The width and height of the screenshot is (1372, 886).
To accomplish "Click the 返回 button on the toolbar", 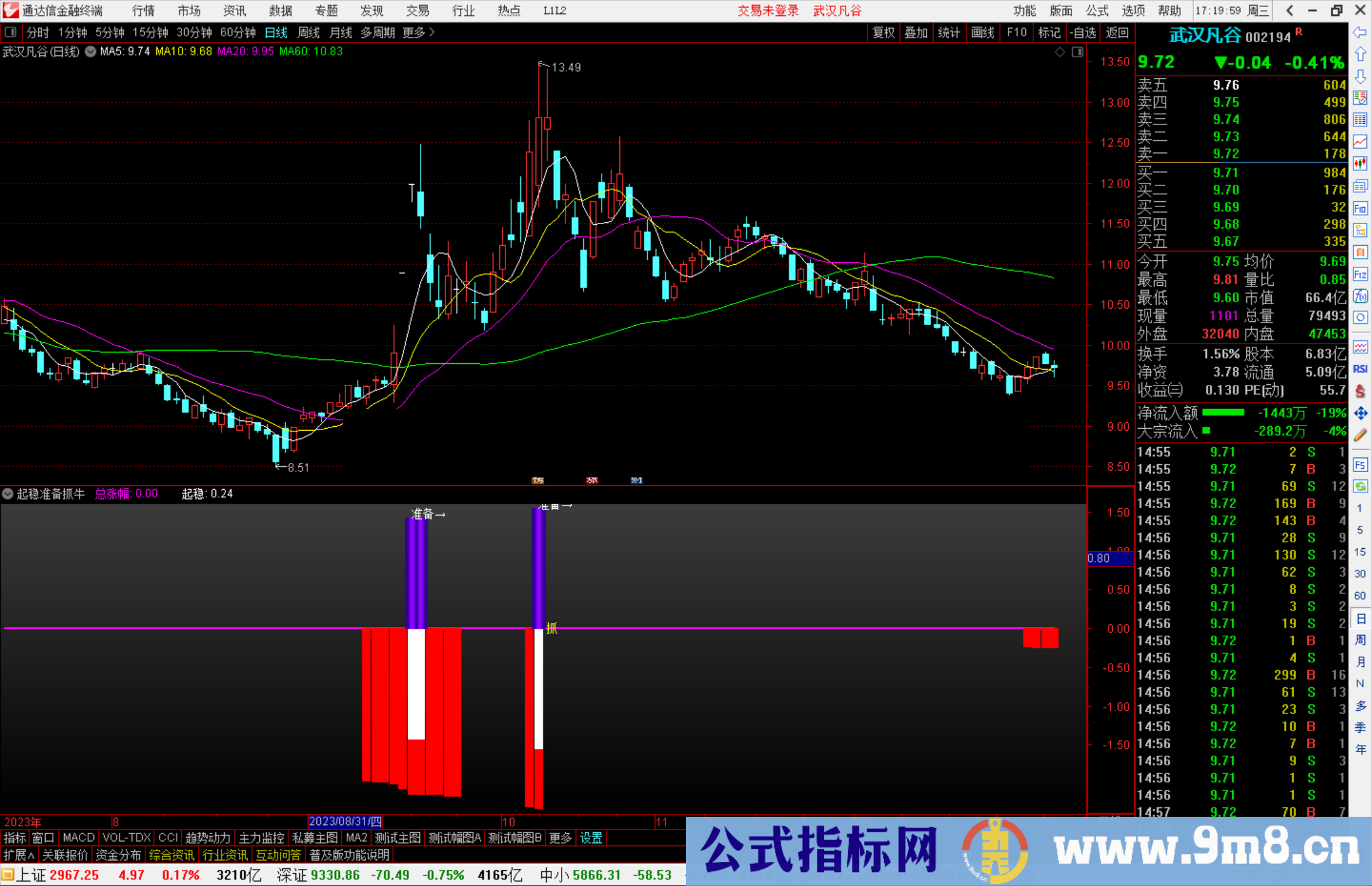I will click(x=1117, y=32).
